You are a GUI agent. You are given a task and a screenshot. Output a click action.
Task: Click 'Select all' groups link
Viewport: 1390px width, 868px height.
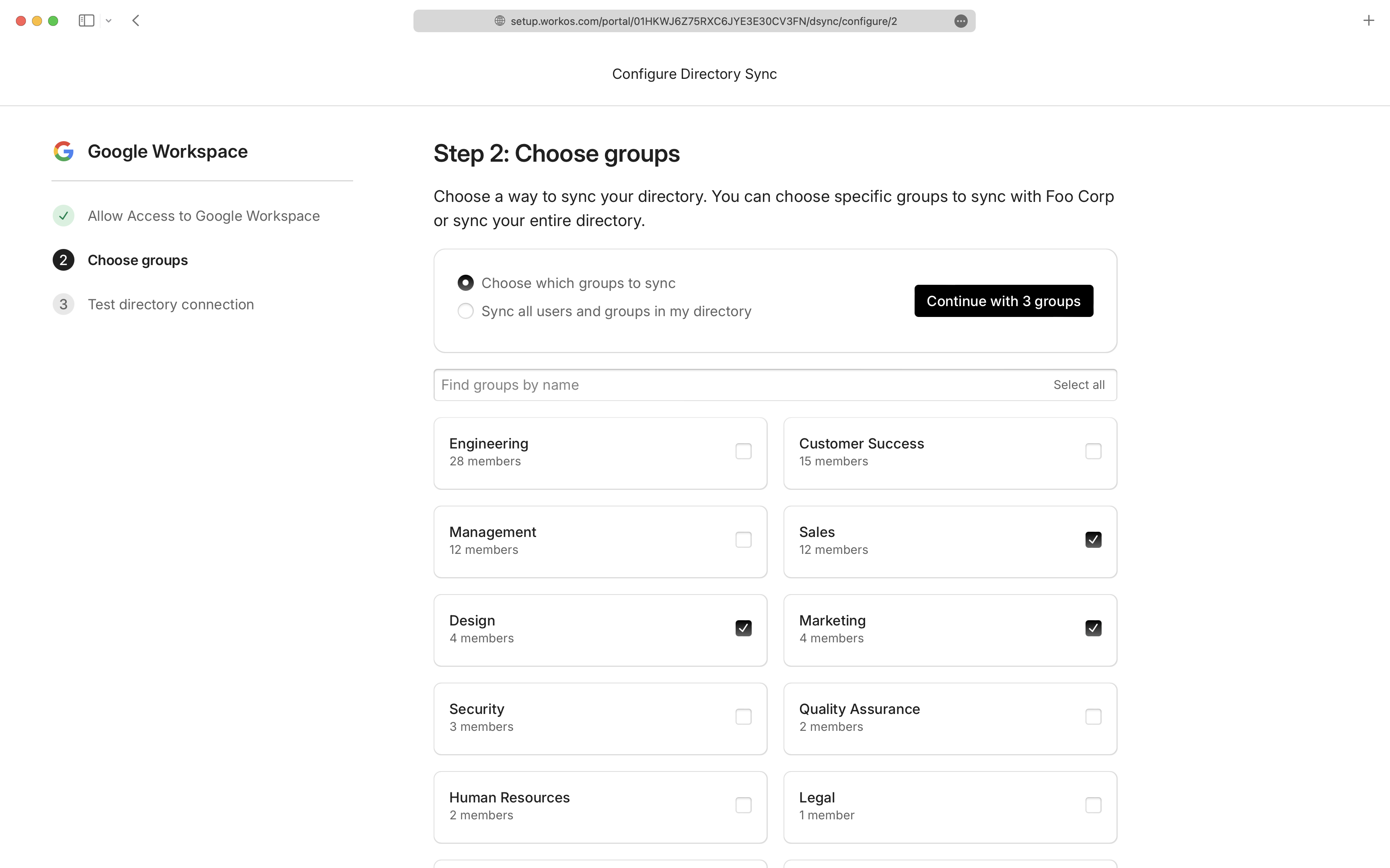click(1080, 385)
